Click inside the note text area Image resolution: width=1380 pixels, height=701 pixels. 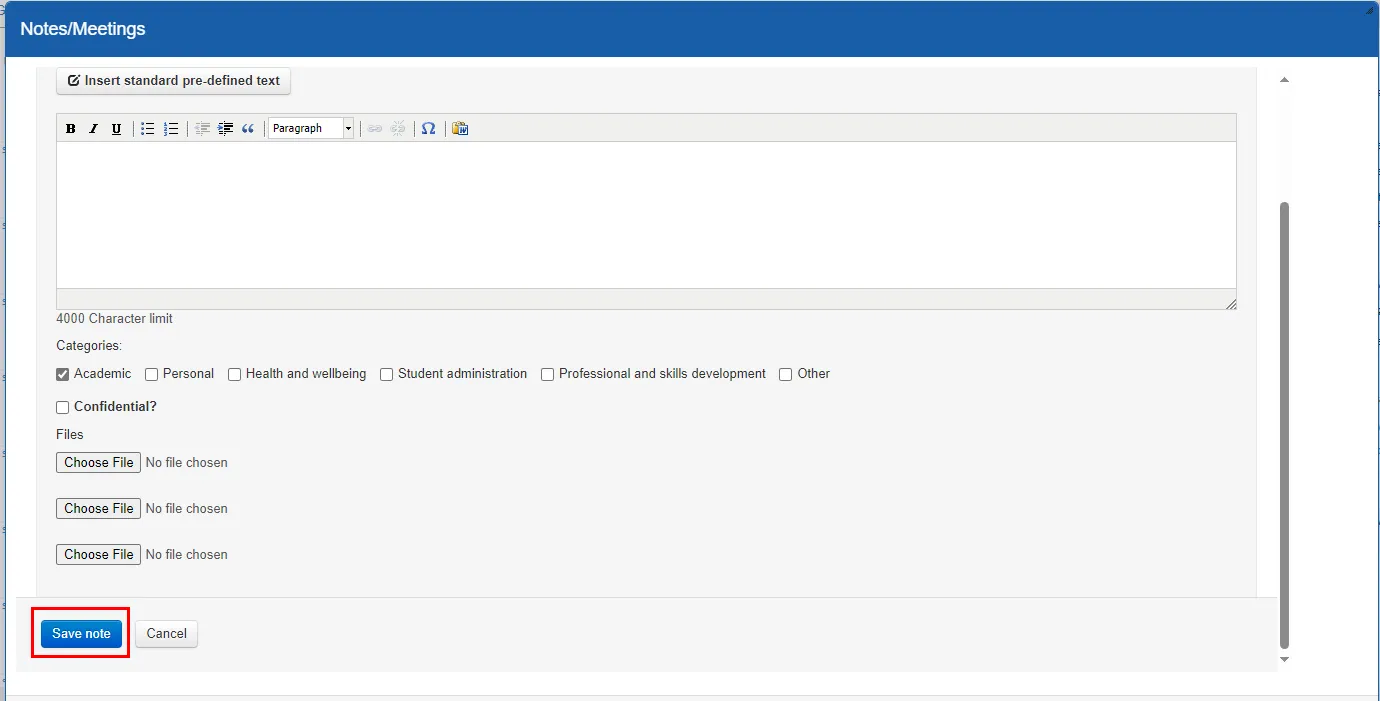pyautogui.click(x=645, y=215)
